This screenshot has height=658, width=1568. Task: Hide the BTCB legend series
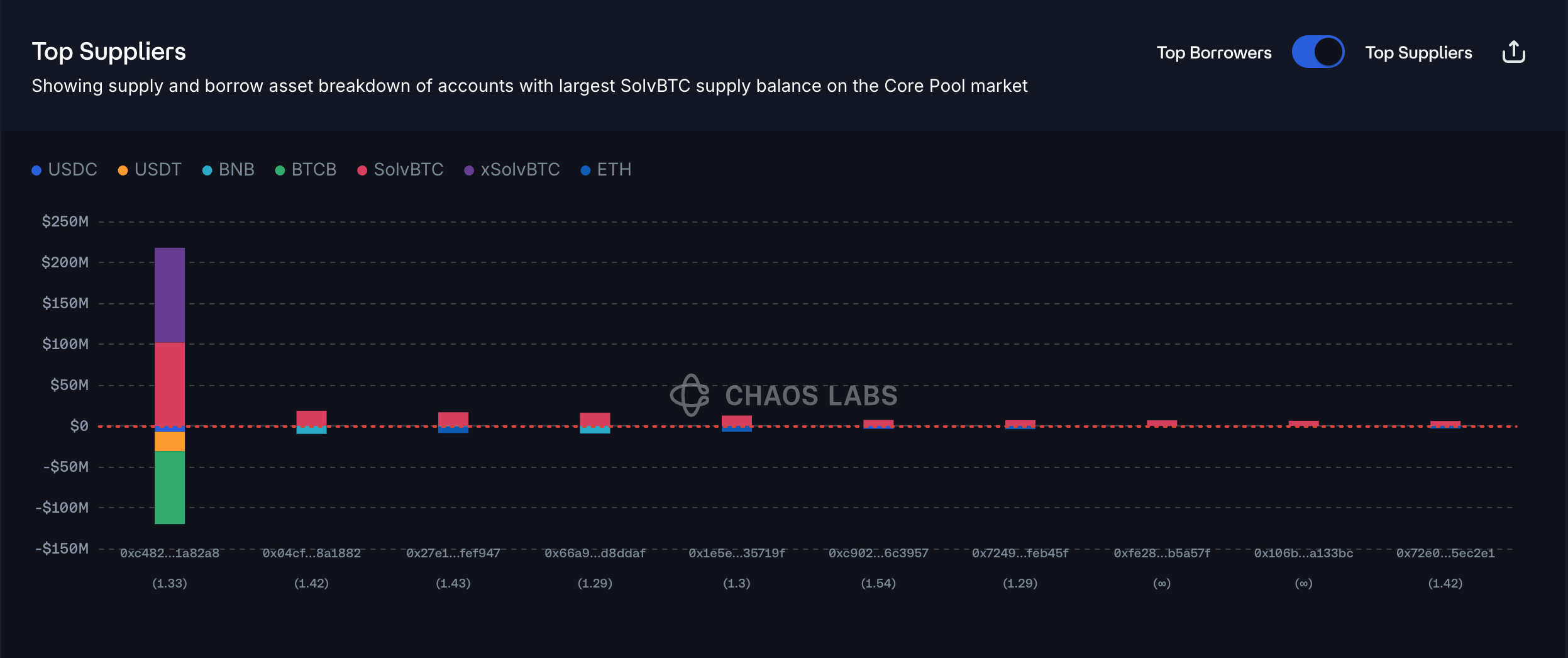tap(306, 170)
